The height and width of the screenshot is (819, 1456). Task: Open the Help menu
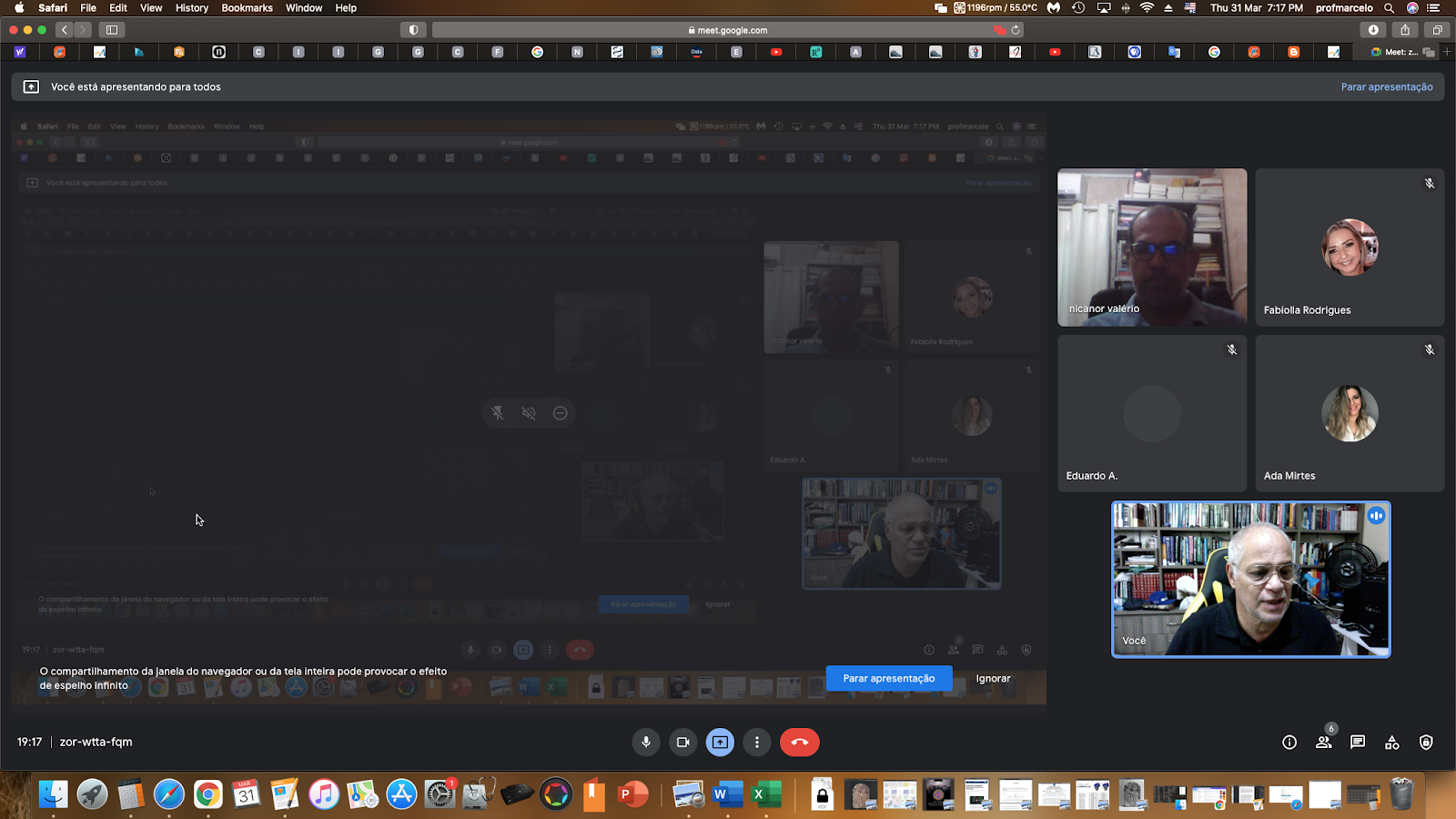coord(346,7)
